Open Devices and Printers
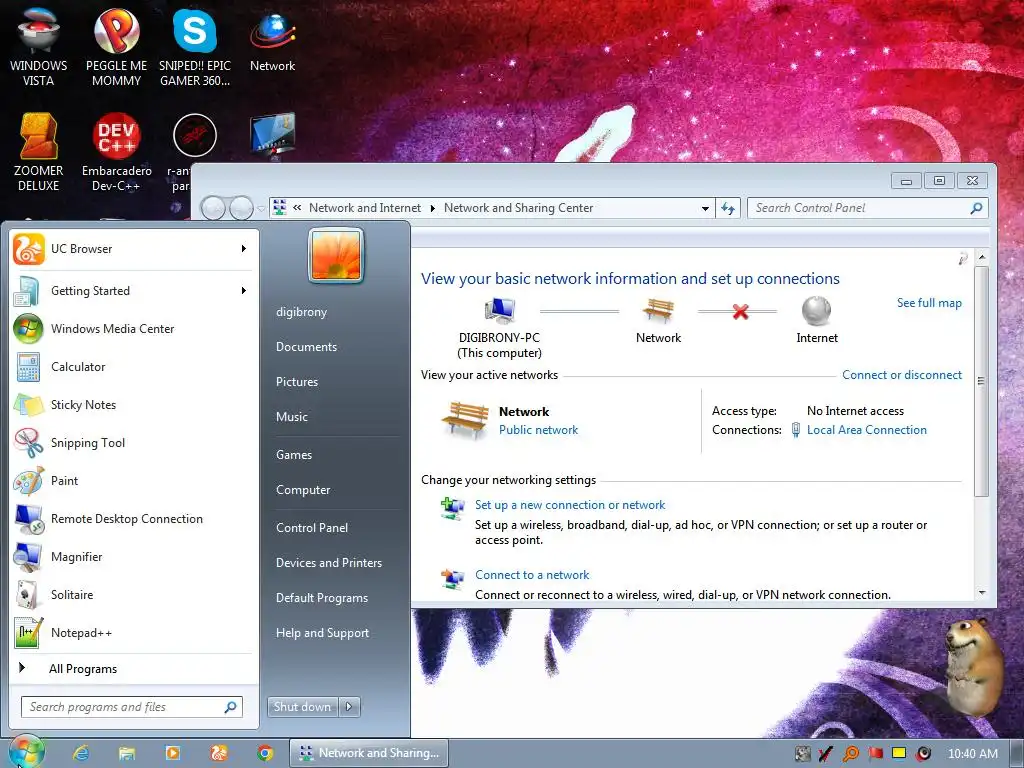The image size is (1024, 768). pyautogui.click(x=328, y=563)
